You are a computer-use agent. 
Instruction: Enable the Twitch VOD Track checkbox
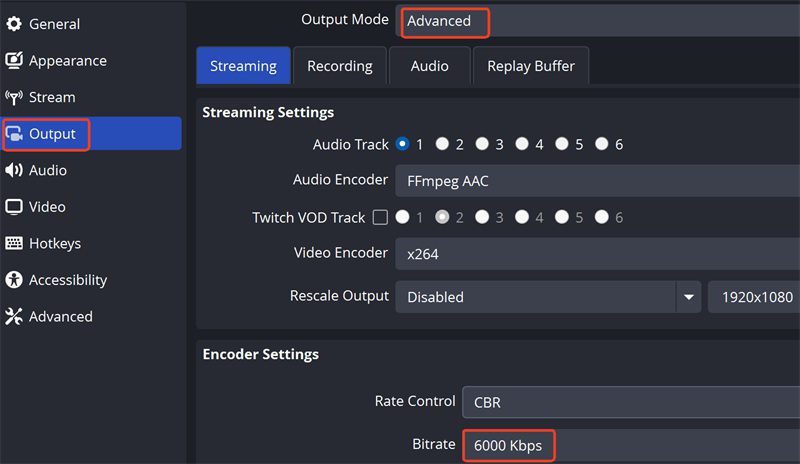380,217
